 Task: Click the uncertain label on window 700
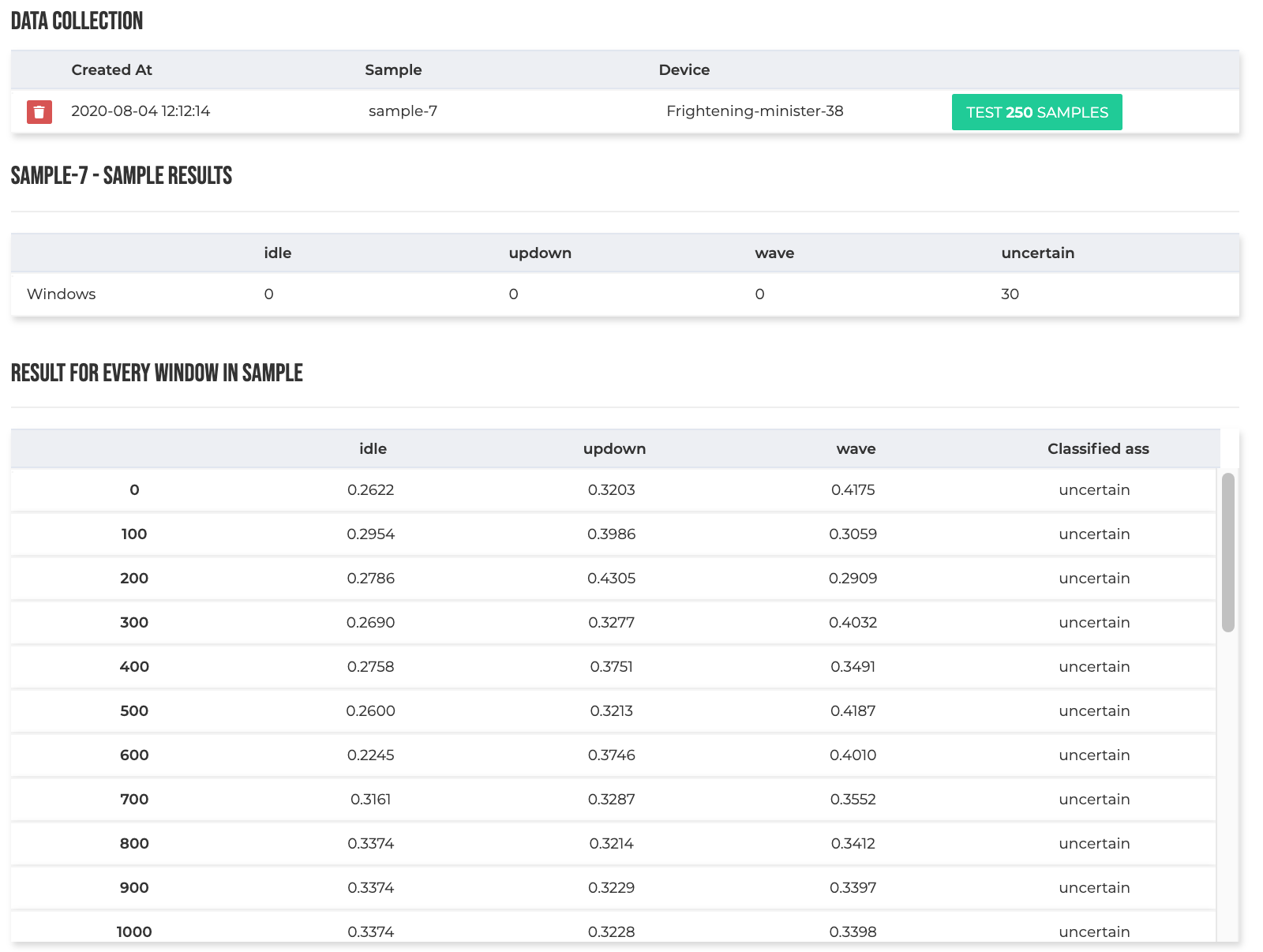(1094, 799)
